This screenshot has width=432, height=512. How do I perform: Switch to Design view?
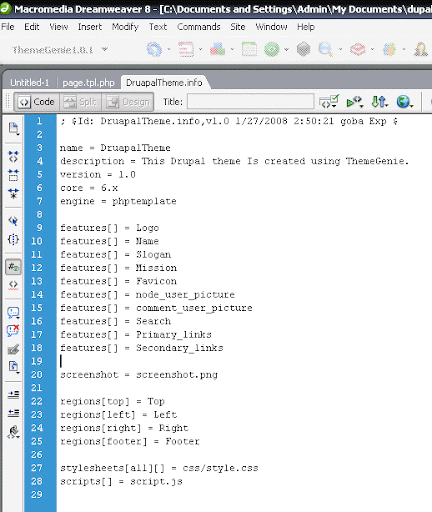[128, 102]
